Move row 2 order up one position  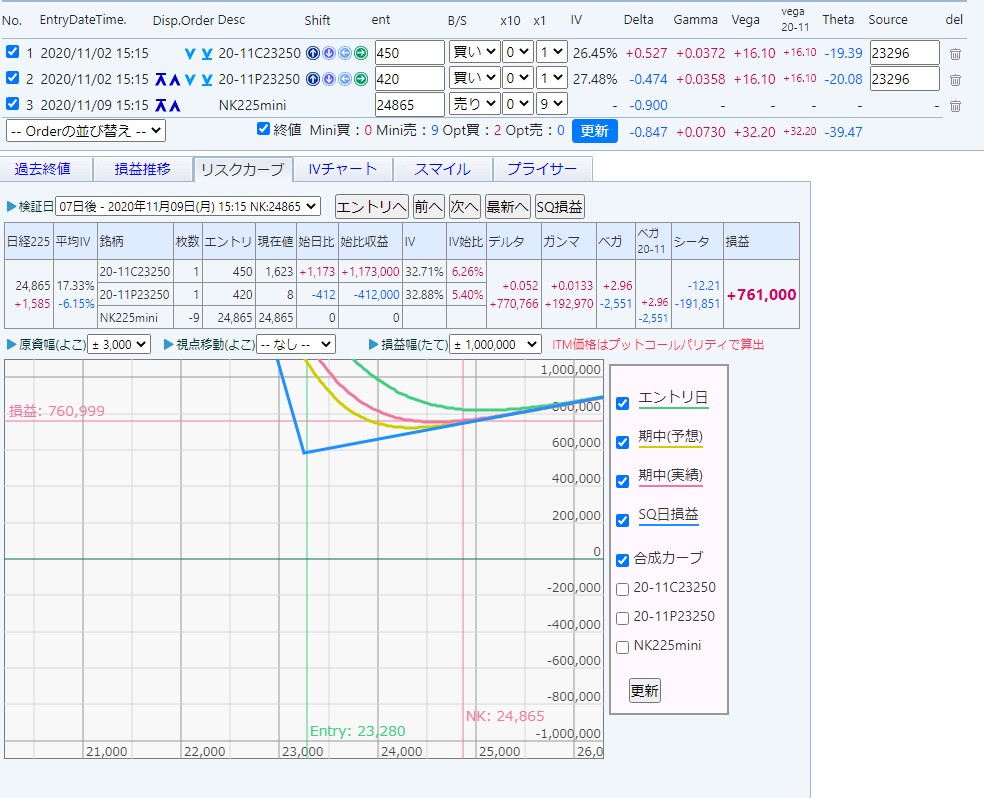tap(174, 80)
